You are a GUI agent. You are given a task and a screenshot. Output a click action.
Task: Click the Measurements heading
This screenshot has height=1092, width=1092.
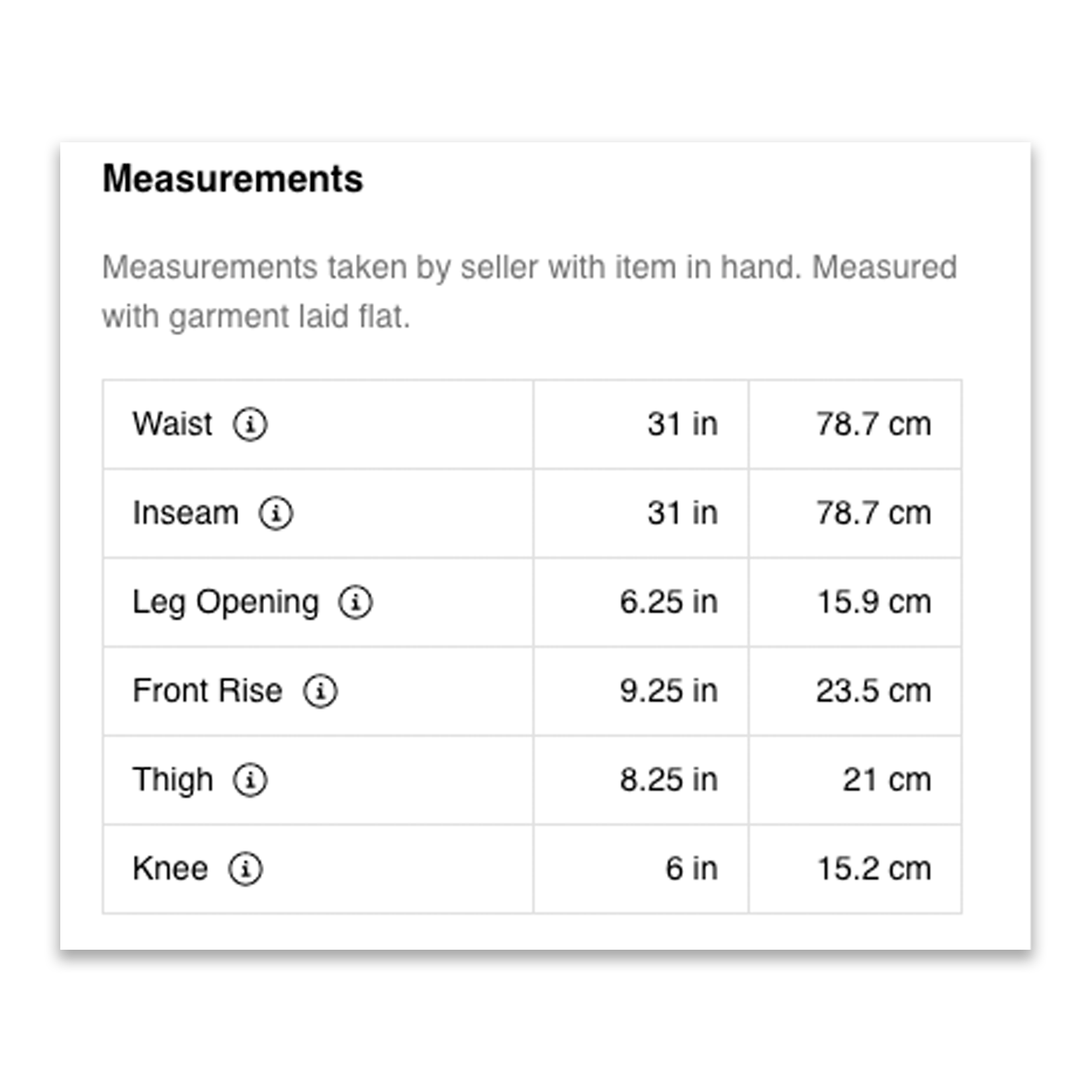(233, 179)
